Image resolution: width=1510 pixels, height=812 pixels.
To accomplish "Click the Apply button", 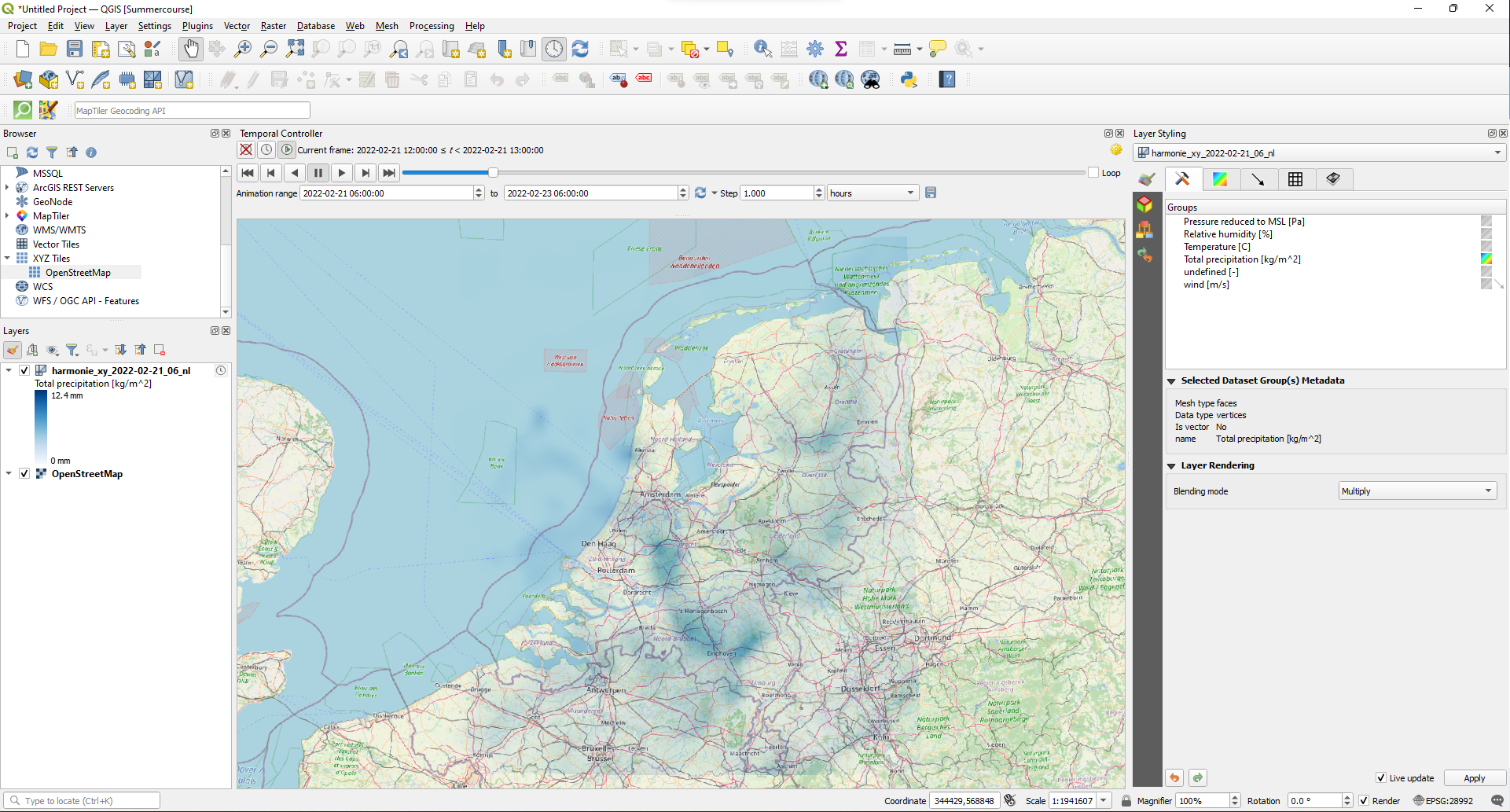I will pos(1474,778).
